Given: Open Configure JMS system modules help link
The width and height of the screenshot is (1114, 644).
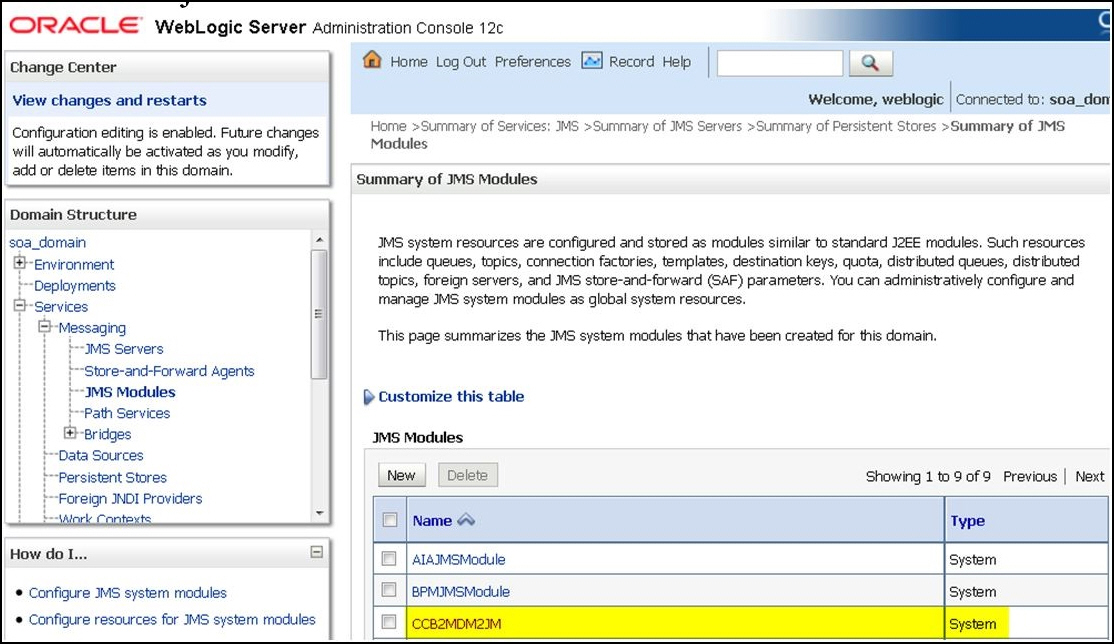Looking at the screenshot, I should 128,593.
